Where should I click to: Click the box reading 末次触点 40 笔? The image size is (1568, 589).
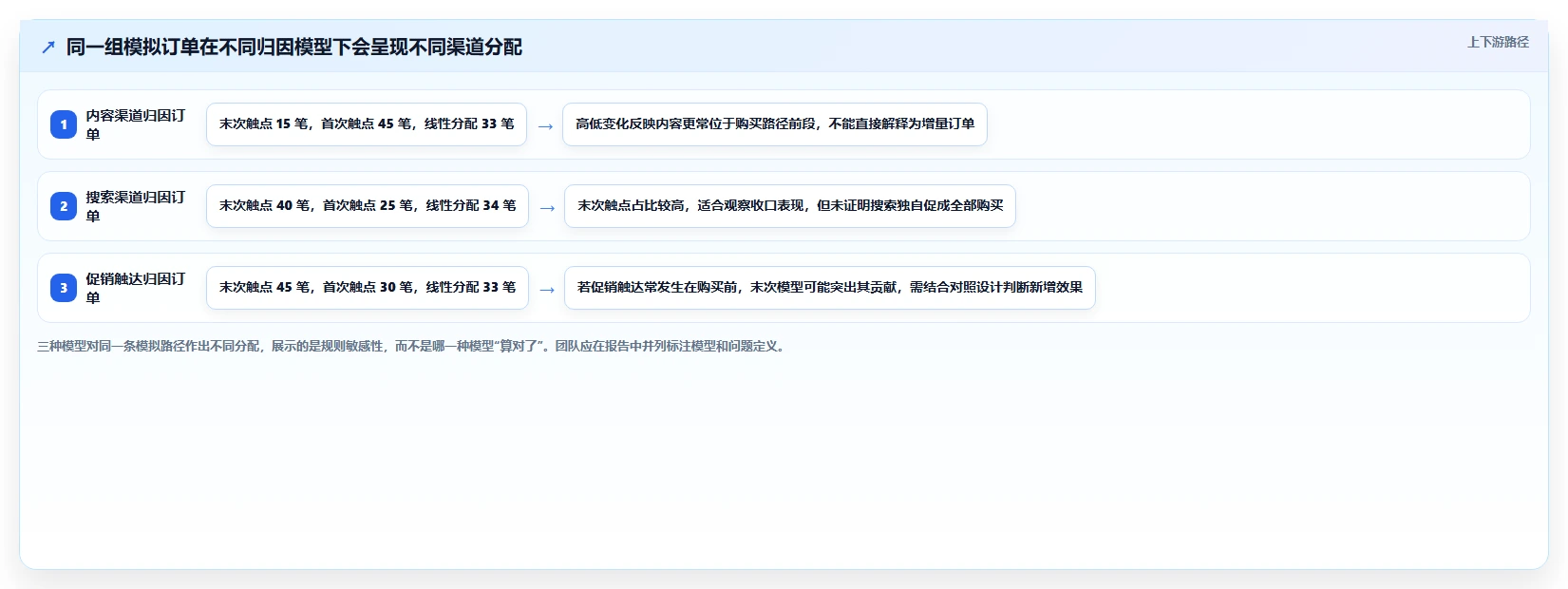point(368,206)
